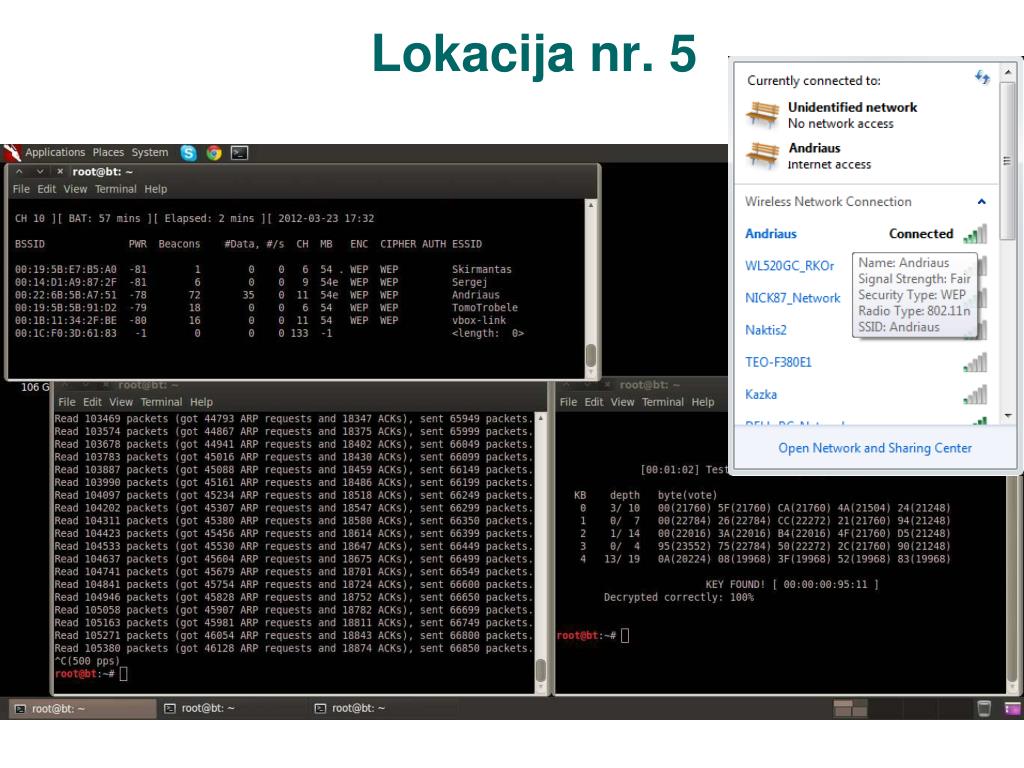Click signal strength bars for Kazka
The height and width of the screenshot is (768, 1024).
tap(975, 394)
